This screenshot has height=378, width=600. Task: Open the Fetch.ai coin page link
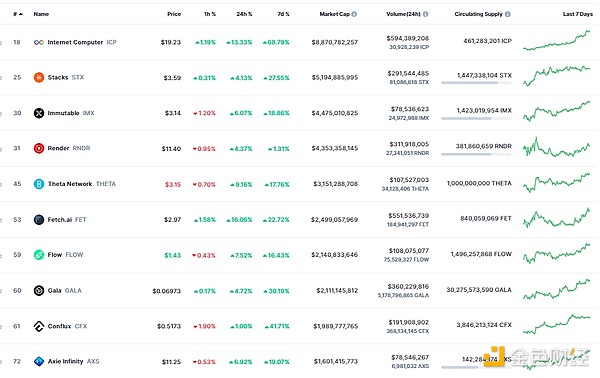(60, 220)
